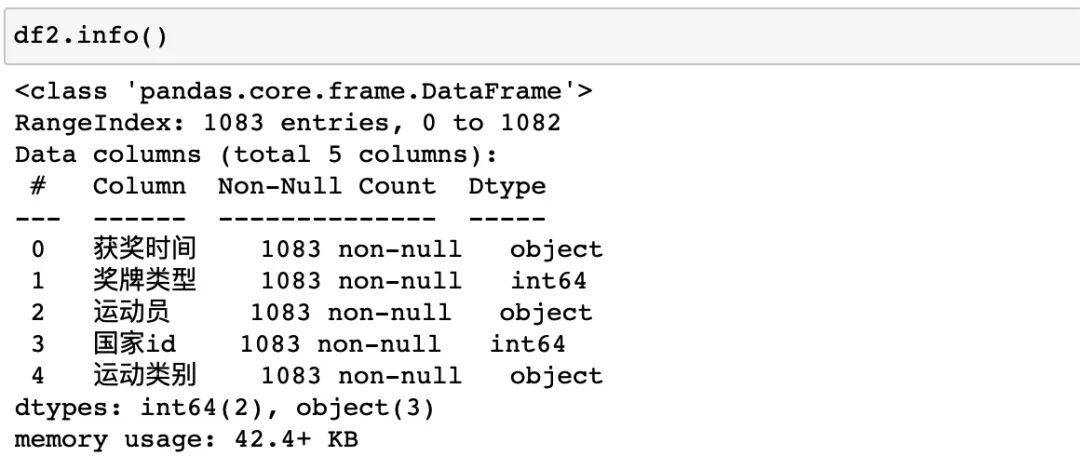Click the int64 dtype of 奖牌类型 row
The image size is (1080, 456).
pos(548,281)
